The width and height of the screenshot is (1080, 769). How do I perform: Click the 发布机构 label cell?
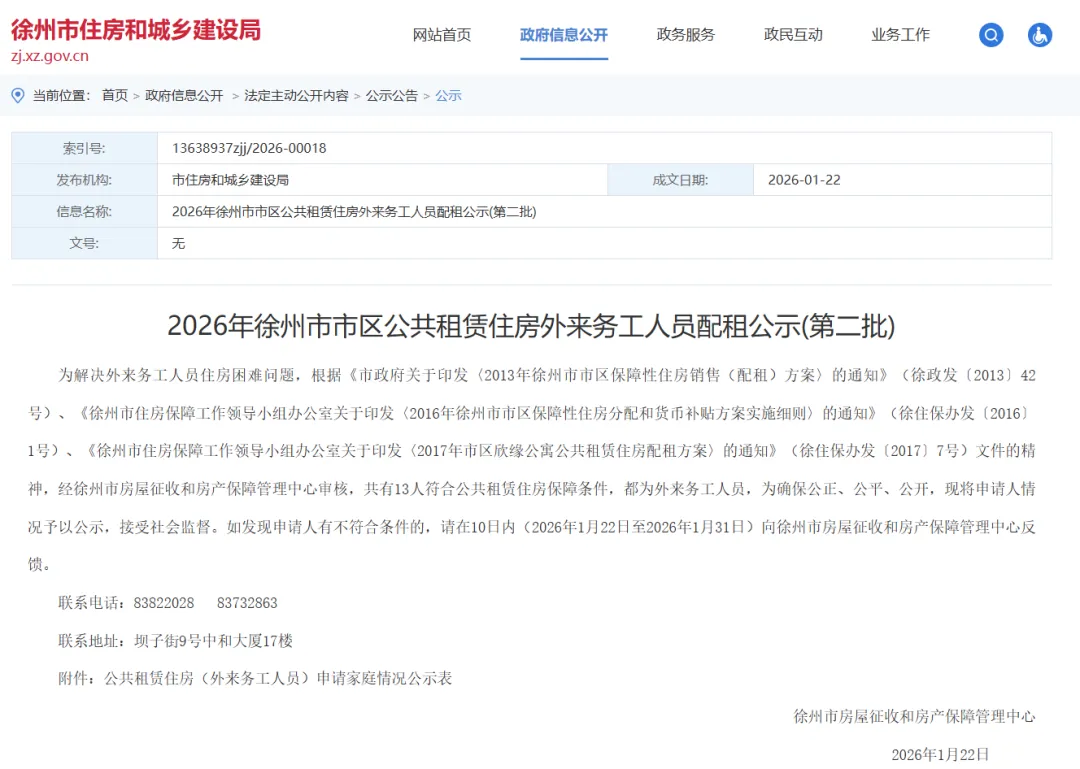[x=84, y=180]
